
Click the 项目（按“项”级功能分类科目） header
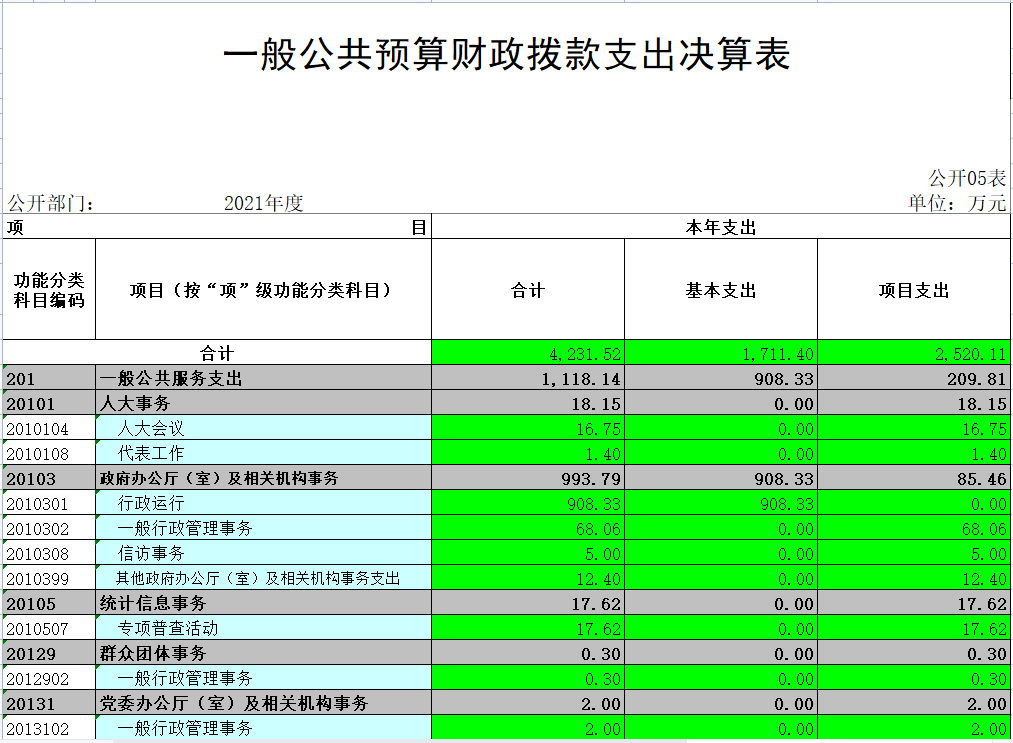264,289
